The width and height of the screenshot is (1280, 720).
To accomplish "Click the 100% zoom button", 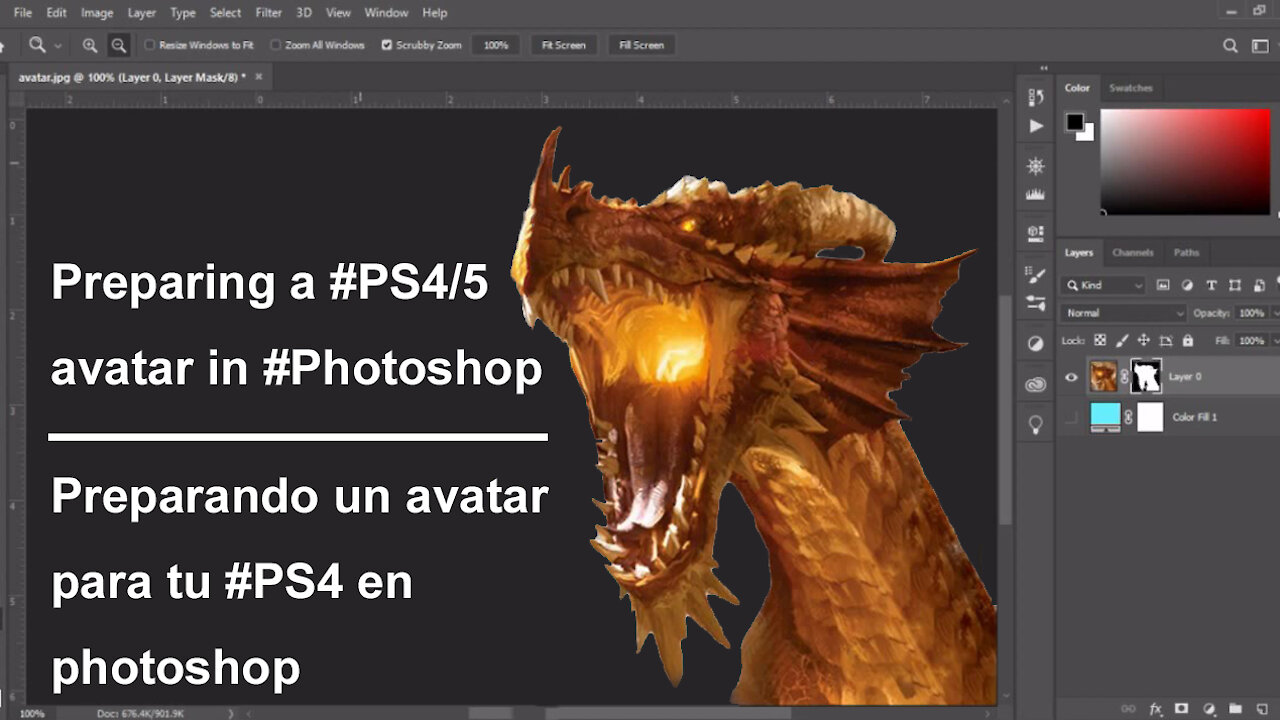I will (496, 45).
